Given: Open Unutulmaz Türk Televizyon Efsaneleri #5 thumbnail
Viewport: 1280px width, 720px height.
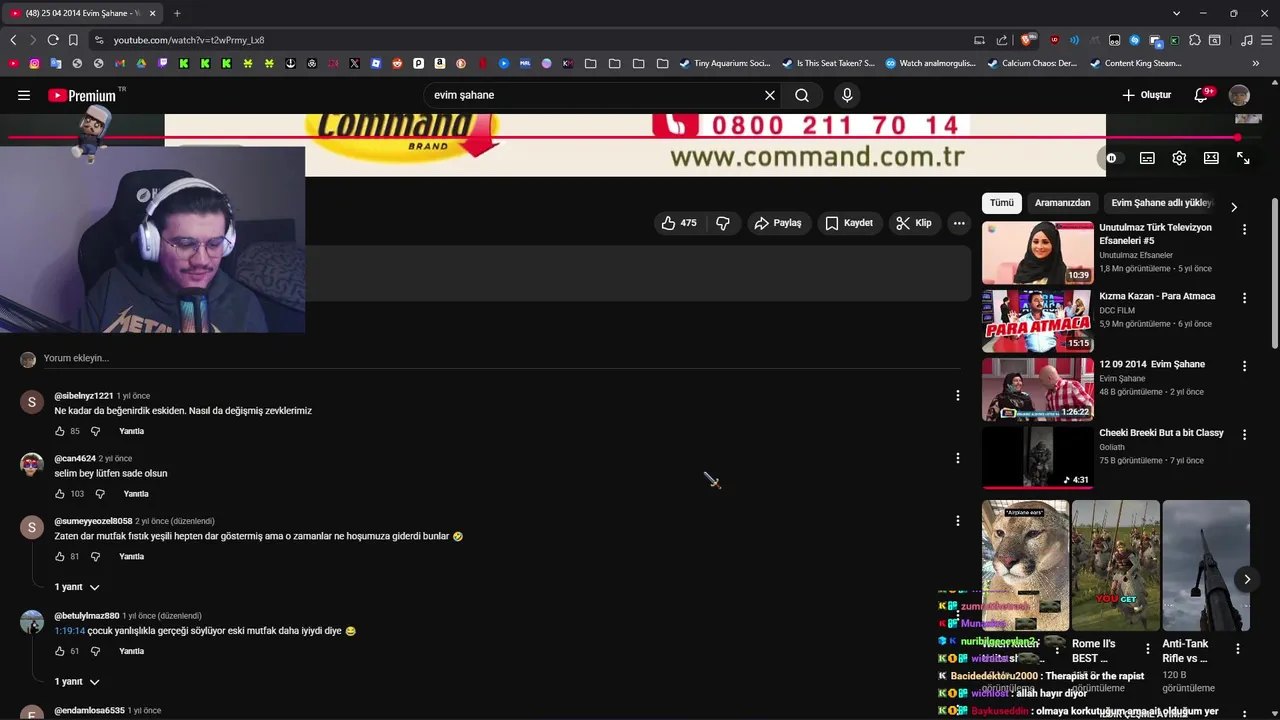Looking at the screenshot, I should click(1038, 253).
